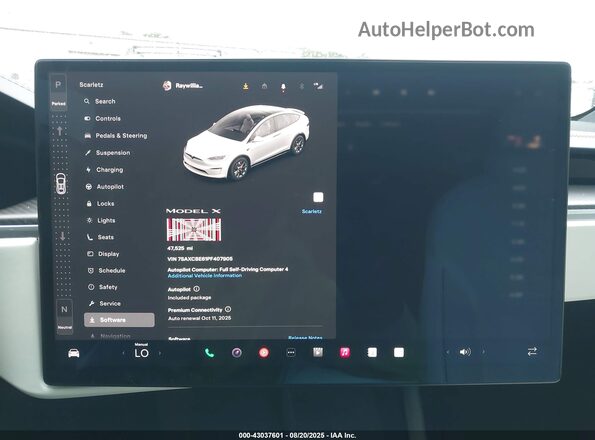Image resolution: width=595 pixels, height=440 pixels.
Task: Show Premium Connectivity info icon
Action: coord(228,310)
